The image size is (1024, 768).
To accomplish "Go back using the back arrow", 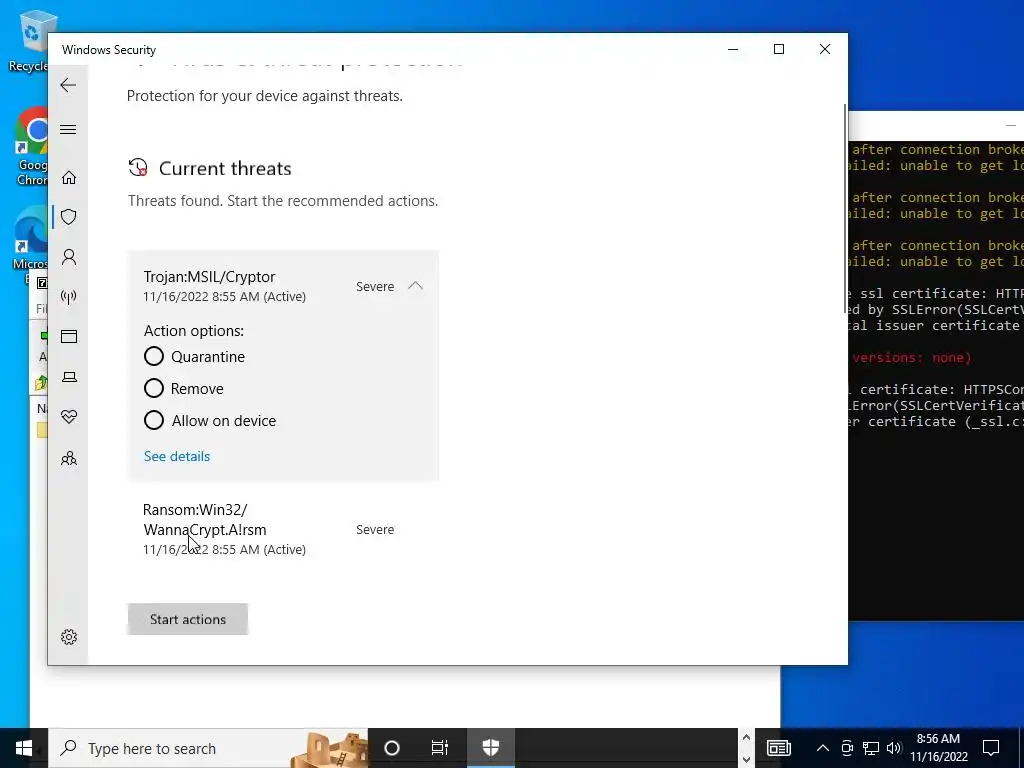I will point(68,85).
